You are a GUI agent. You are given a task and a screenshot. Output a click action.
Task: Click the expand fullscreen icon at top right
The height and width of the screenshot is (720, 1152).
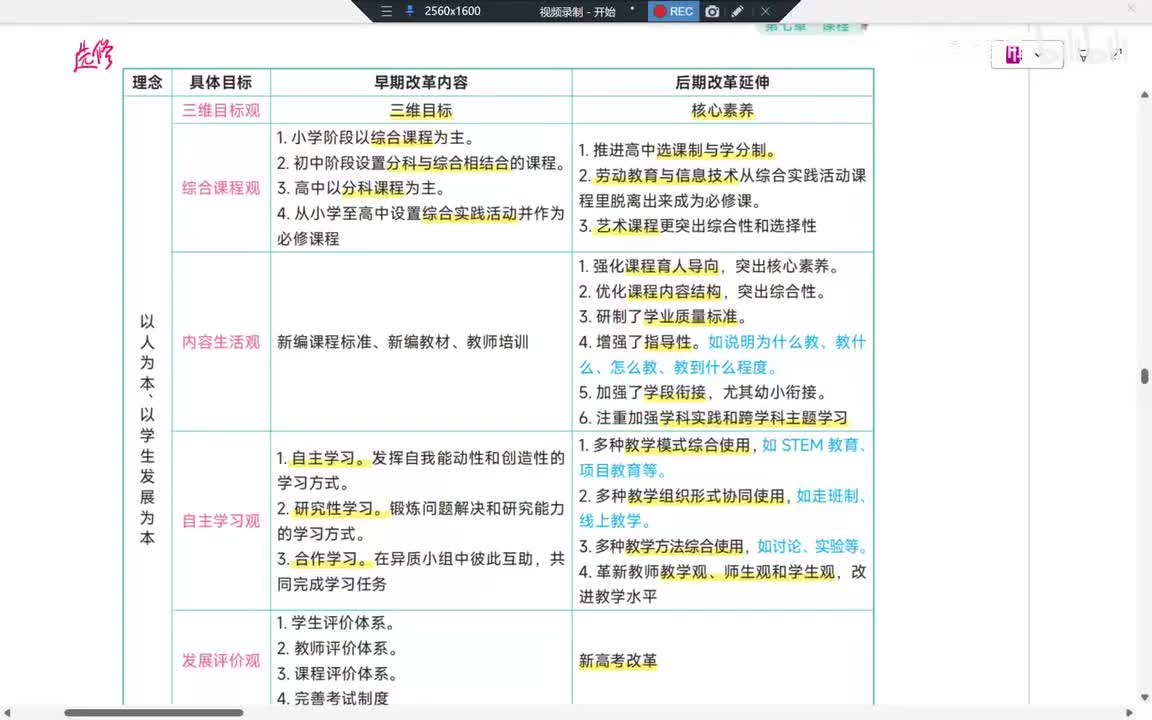[1117, 54]
